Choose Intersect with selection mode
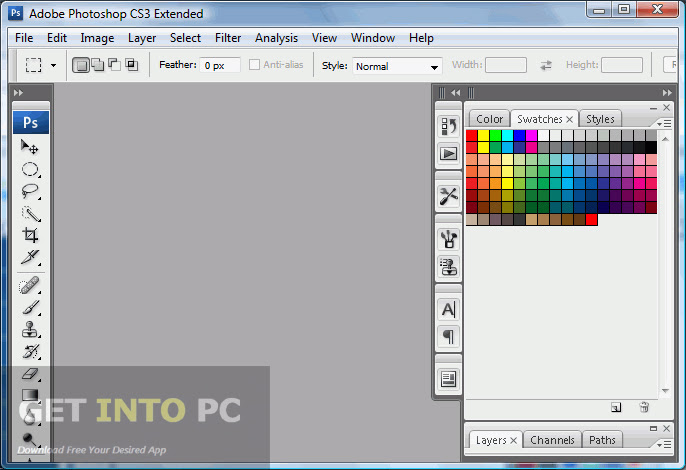Screen dimensions: 686x470 (132, 65)
